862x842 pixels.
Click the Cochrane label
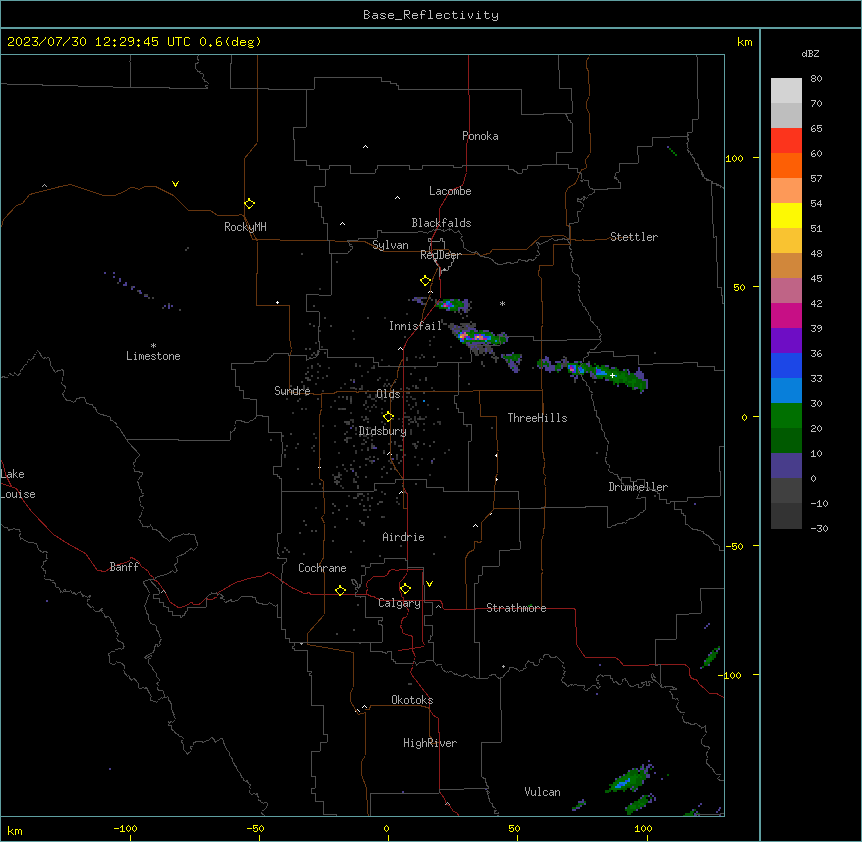click(322, 568)
